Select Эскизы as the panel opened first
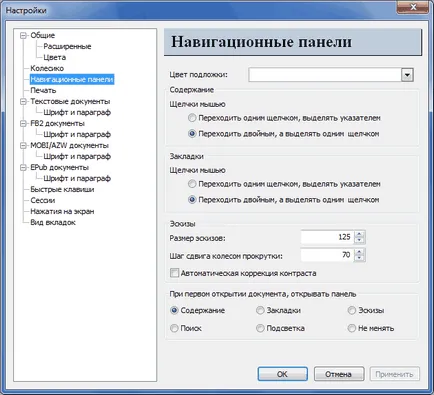The height and width of the screenshot is (395, 434). [352, 310]
